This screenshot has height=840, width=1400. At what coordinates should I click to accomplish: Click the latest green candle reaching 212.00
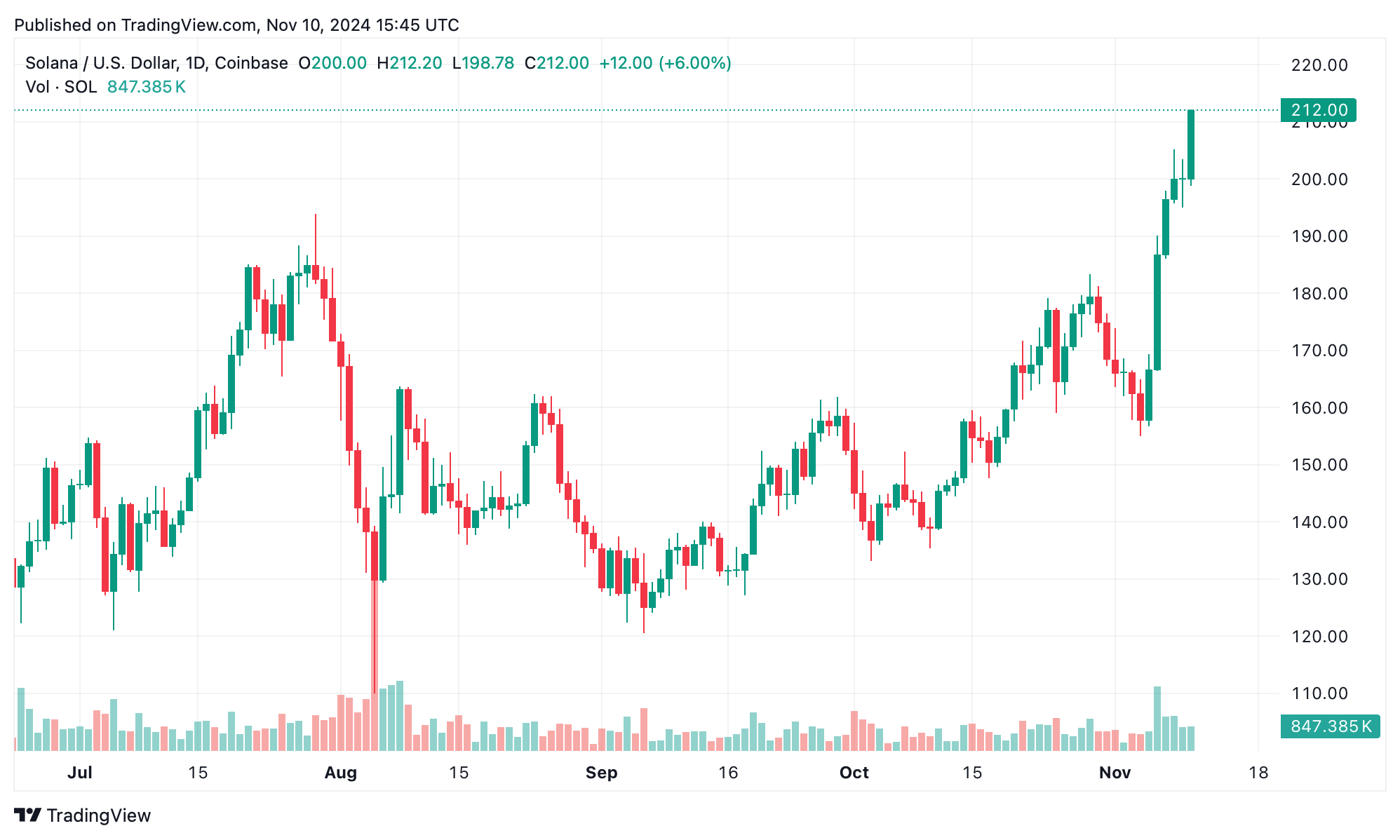click(1191, 144)
